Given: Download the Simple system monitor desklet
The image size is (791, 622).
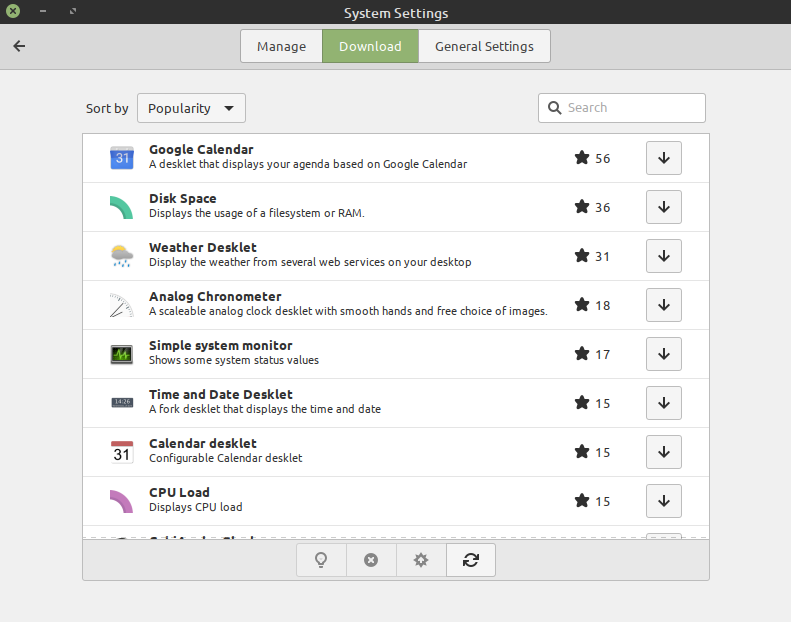Looking at the screenshot, I should point(664,354).
